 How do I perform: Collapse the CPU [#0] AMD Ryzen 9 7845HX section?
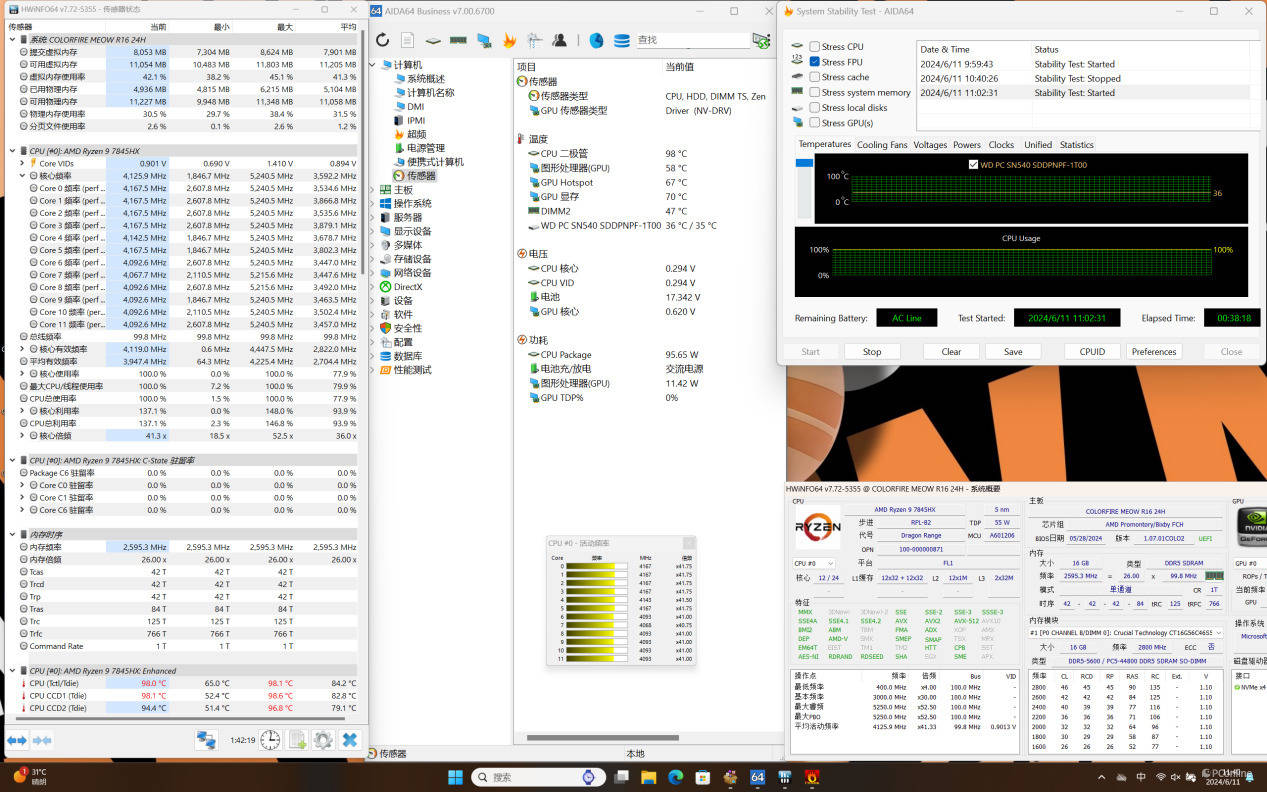pyautogui.click(x=12, y=151)
